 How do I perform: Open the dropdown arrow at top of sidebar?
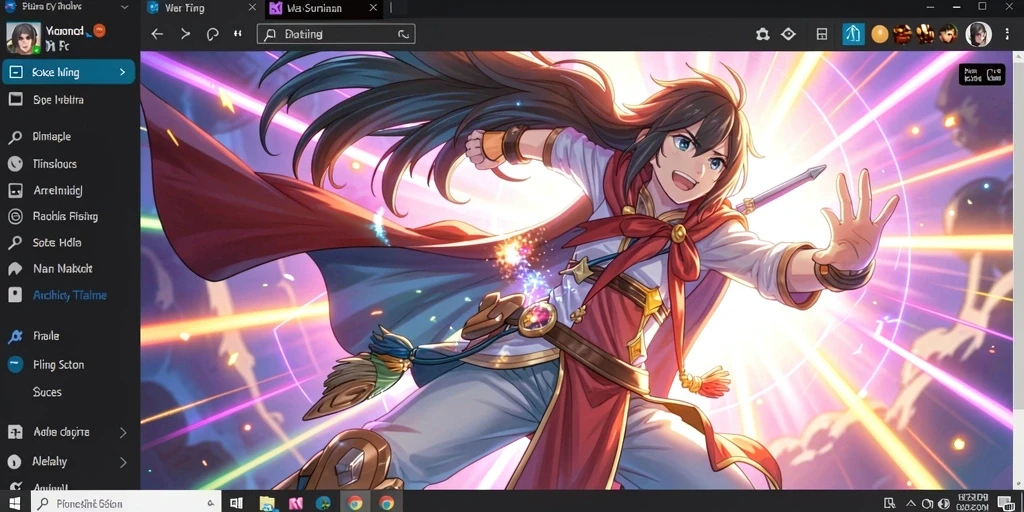(125, 7)
